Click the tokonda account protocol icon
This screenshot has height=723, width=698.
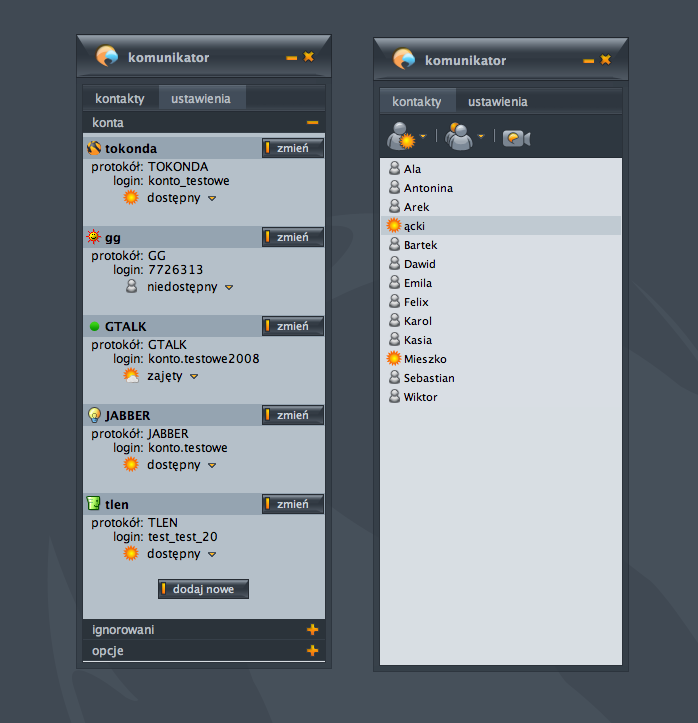[94, 148]
